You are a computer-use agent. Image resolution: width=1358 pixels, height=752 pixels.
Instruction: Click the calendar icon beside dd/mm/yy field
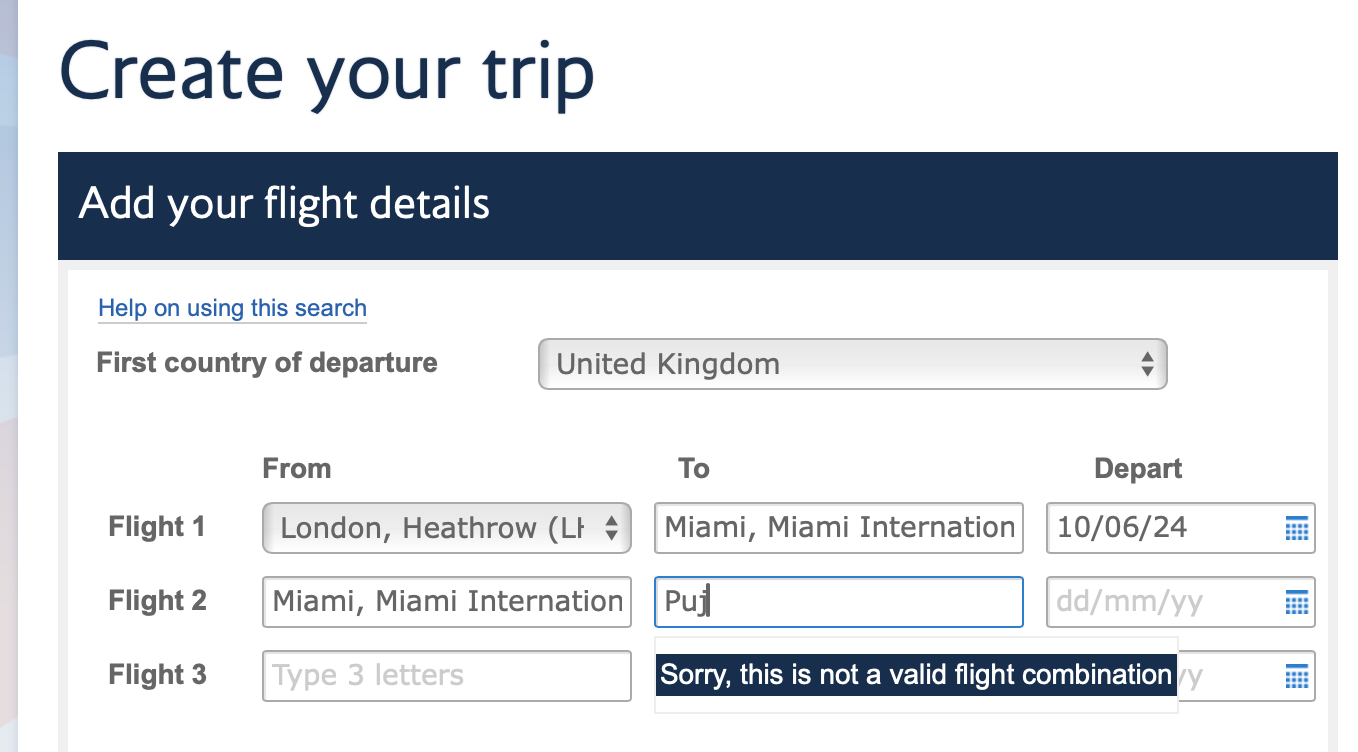click(x=1296, y=602)
